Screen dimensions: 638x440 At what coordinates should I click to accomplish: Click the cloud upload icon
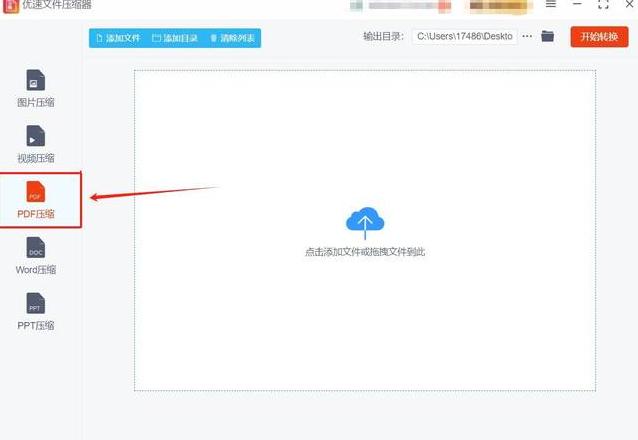click(365, 223)
